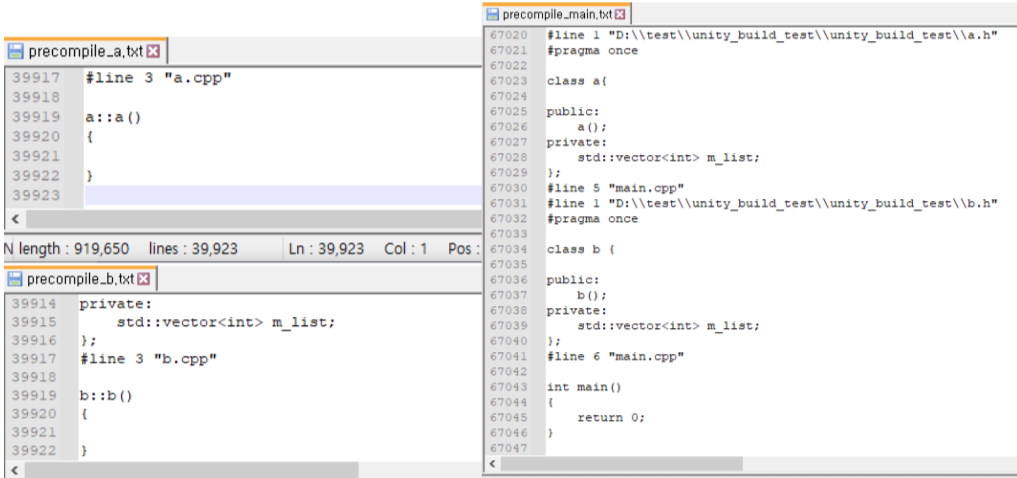Image resolution: width=1017 pixels, height=478 pixels.
Task: Click line number 39914 in precompile_b
Action: coord(34,304)
